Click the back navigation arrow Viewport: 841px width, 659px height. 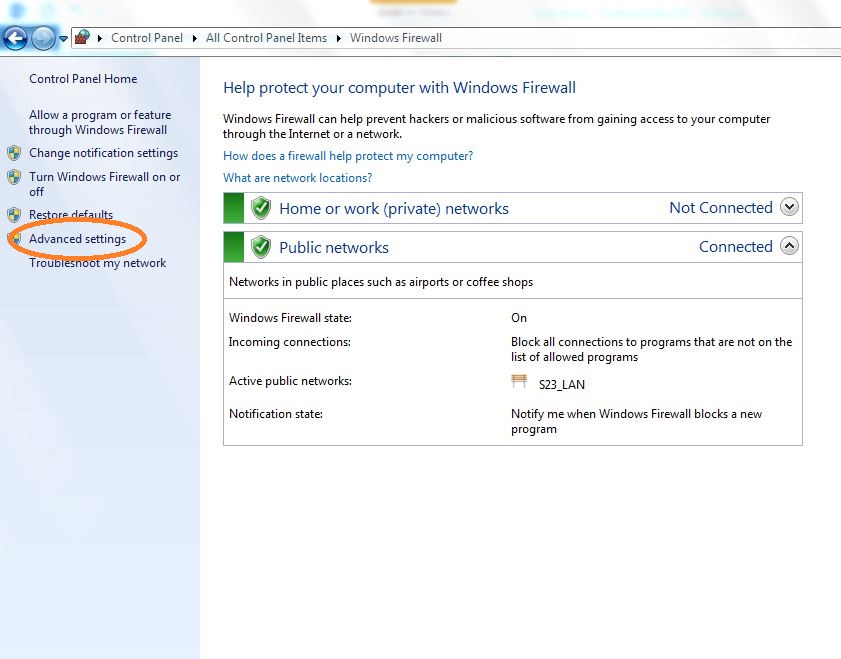pyautogui.click(x=16, y=38)
